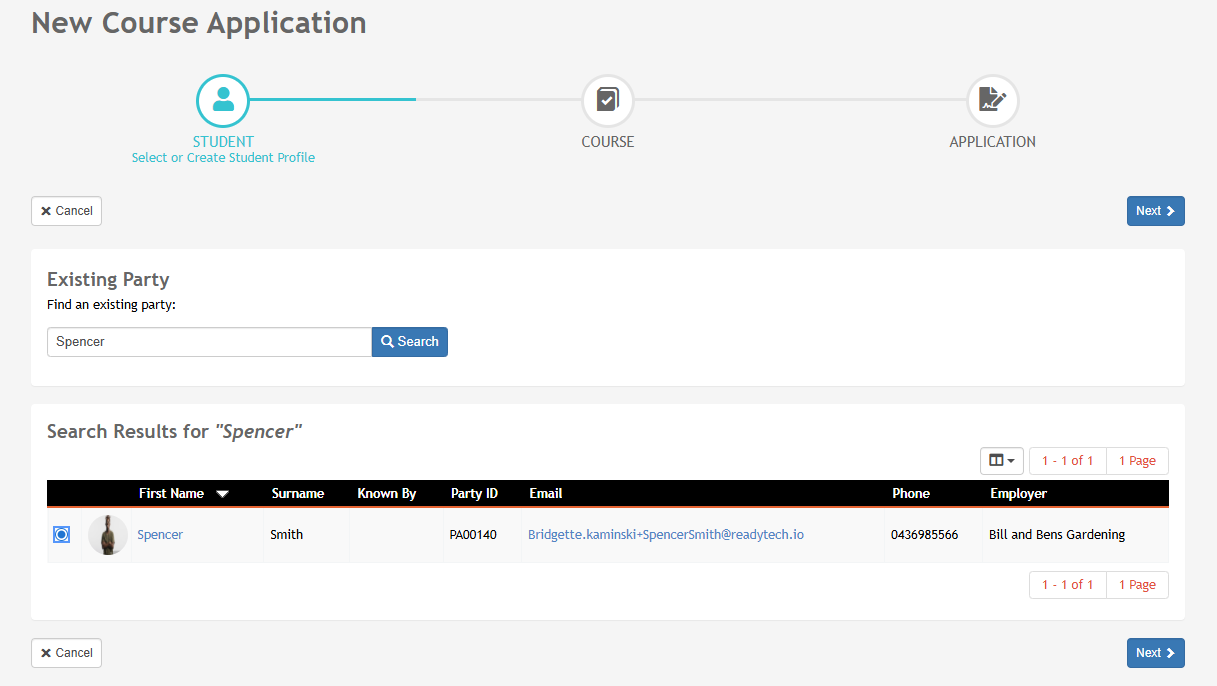Click bottom '1 - 1 of 1' pagination indicator
The image size is (1217, 686).
(1068, 585)
